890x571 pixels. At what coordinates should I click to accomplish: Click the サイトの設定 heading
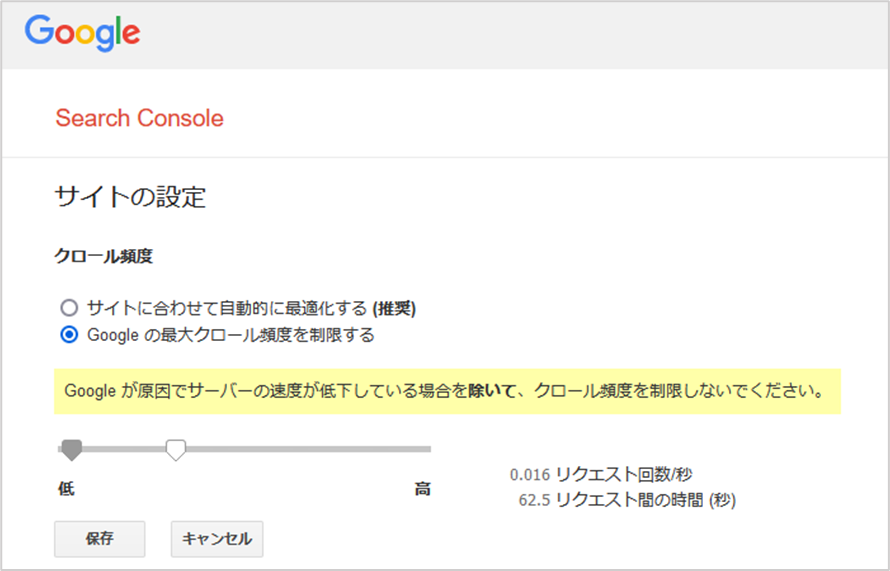coord(130,197)
